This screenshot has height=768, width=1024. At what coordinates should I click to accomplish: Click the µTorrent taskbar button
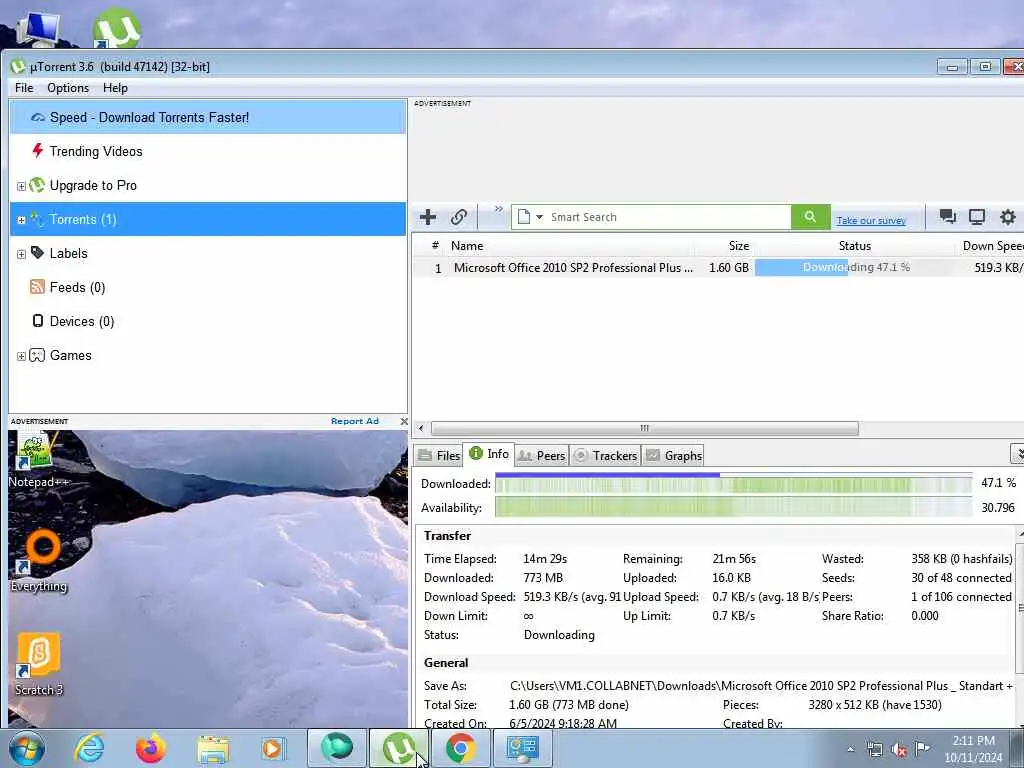(x=399, y=748)
